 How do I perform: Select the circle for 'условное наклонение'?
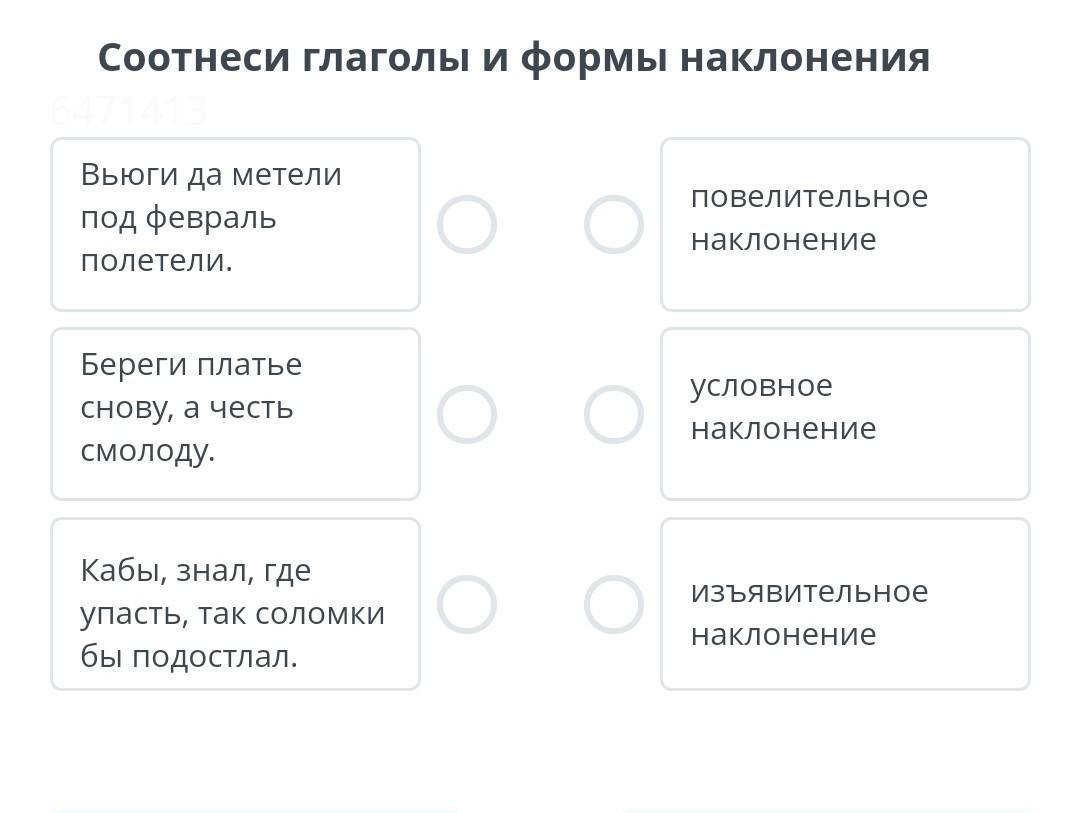click(x=613, y=414)
